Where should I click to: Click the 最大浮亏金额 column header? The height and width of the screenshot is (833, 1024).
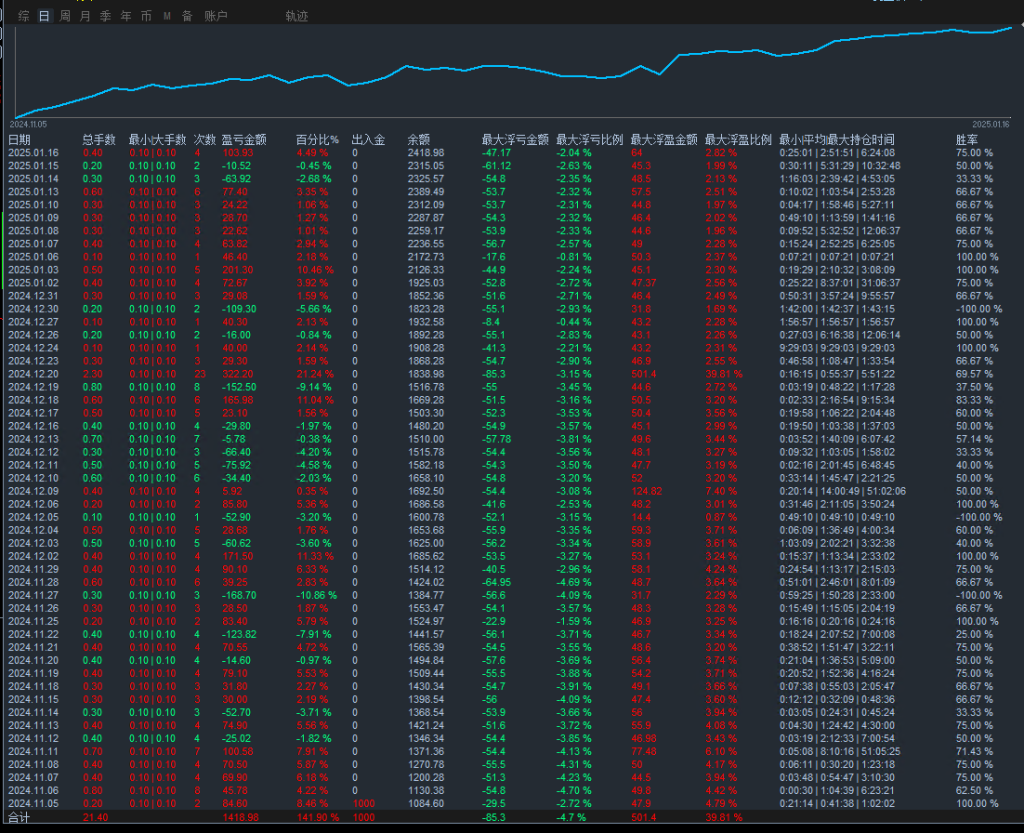515,140
